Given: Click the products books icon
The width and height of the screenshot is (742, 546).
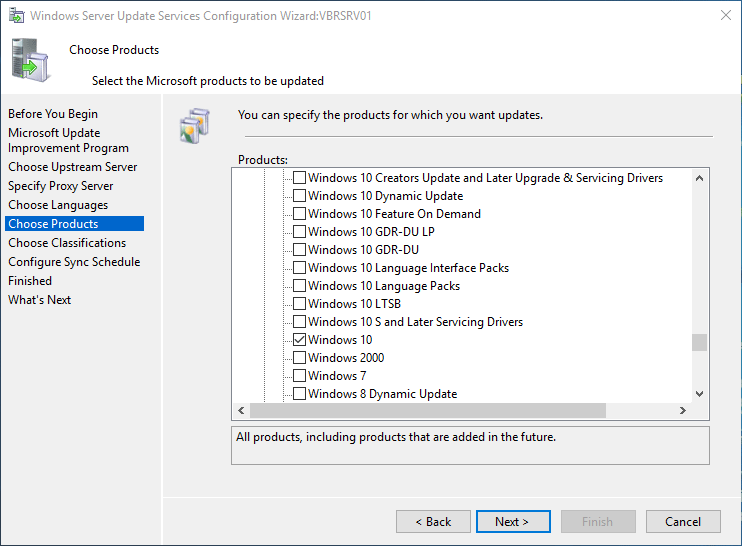Looking at the screenshot, I should [x=193, y=124].
